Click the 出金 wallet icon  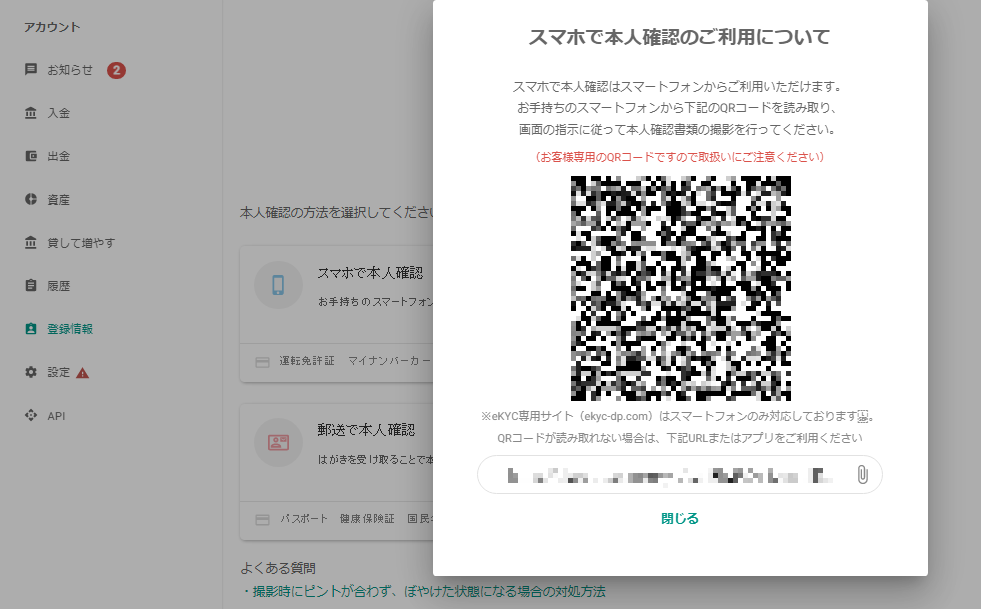click(x=31, y=157)
